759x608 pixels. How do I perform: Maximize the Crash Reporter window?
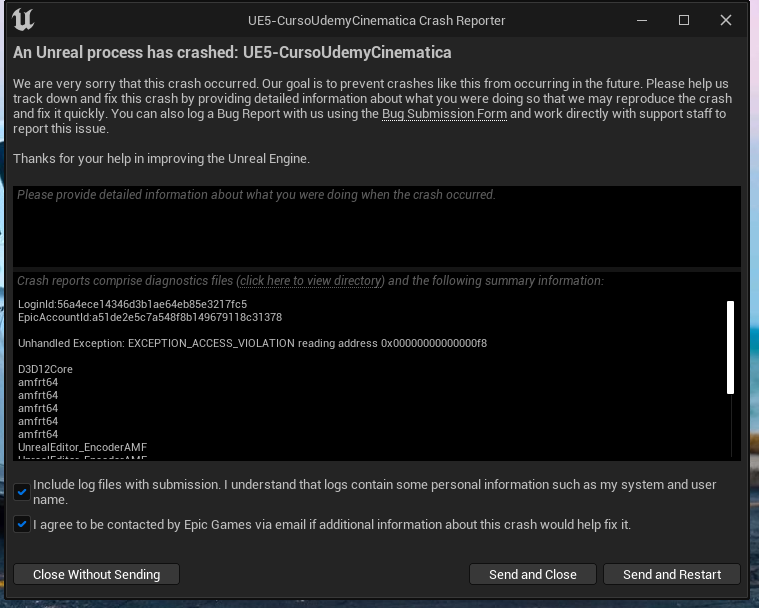pyautogui.click(x=684, y=20)
